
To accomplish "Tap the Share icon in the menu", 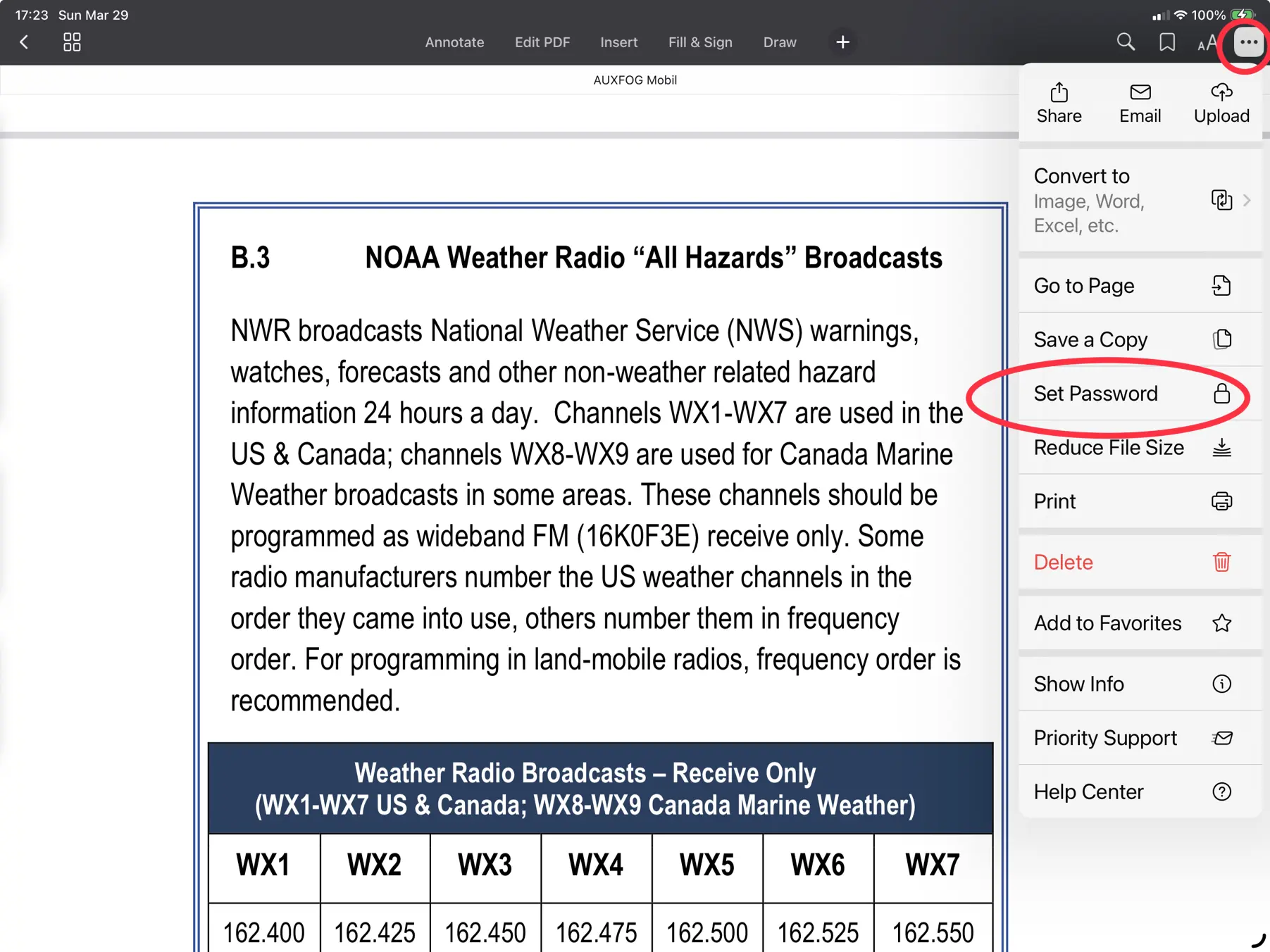I will pyautogui.click(x=1059, y=103).
